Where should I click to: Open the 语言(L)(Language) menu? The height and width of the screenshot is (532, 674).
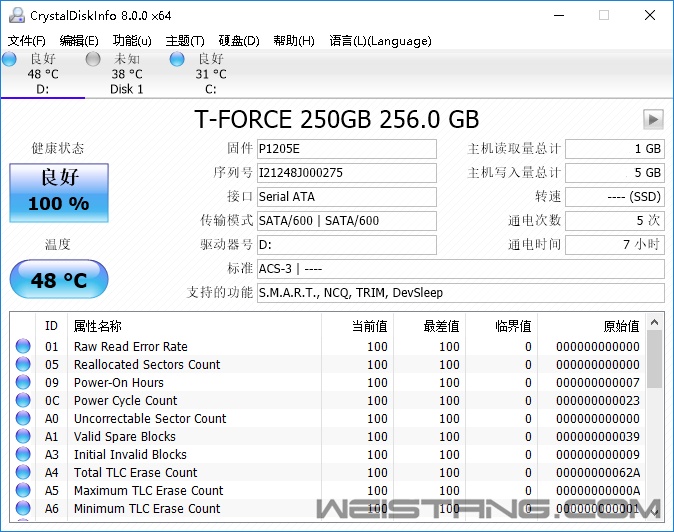pyautogui.click(x=380, y=41)
